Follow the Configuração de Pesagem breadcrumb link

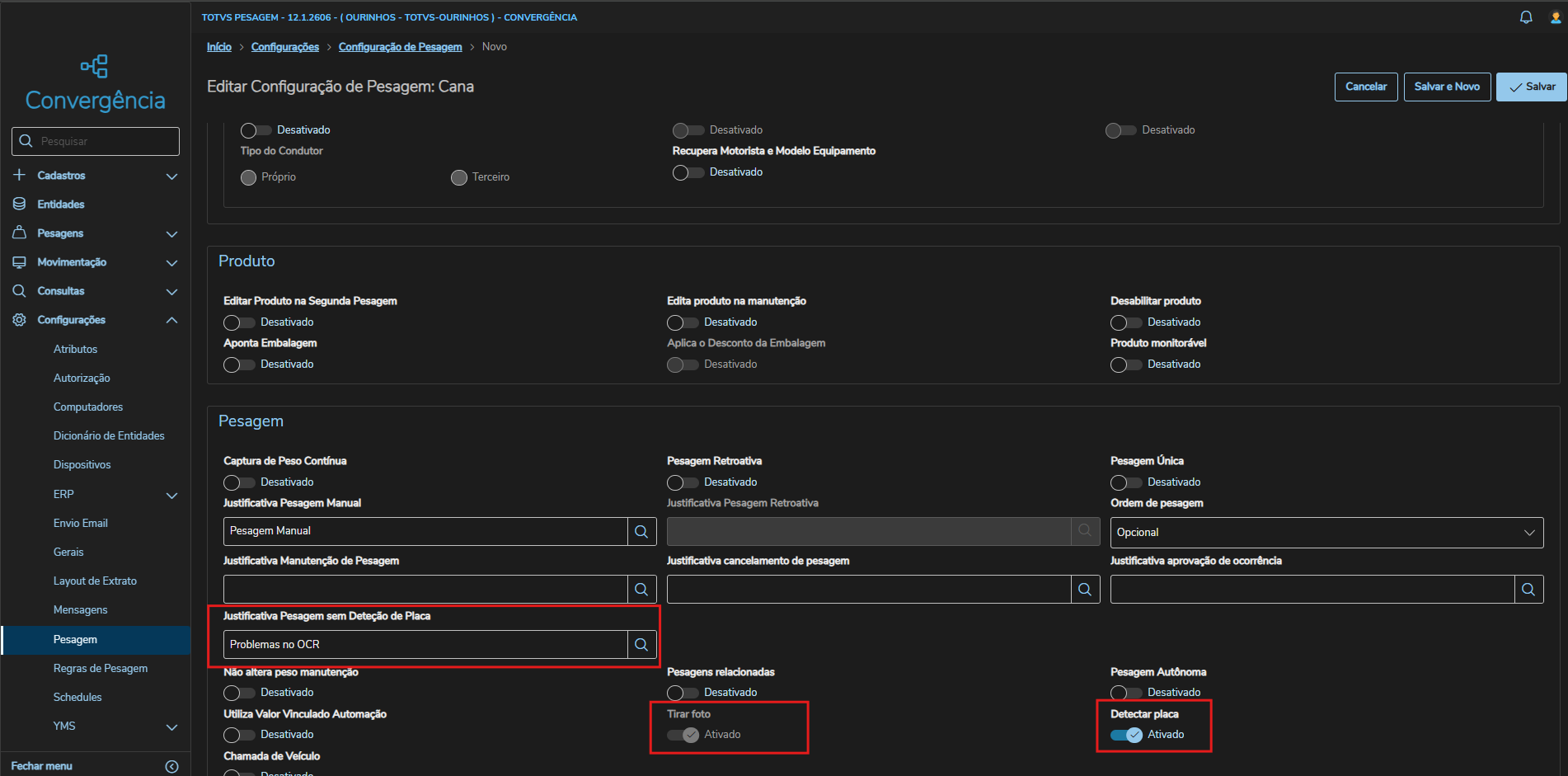click(400, 47)
